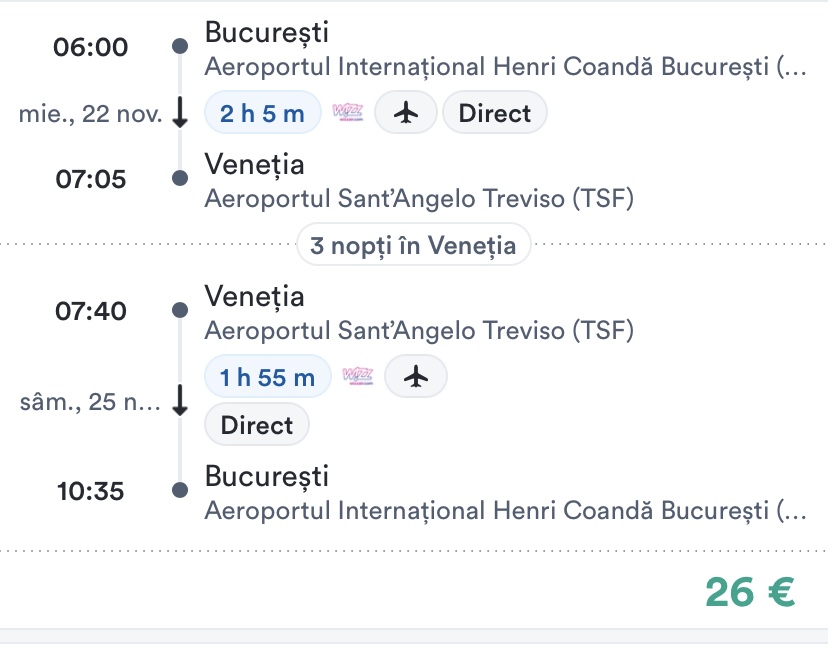
Task: Click the 1 h 55 m duration badge
Action: (267, 376)
